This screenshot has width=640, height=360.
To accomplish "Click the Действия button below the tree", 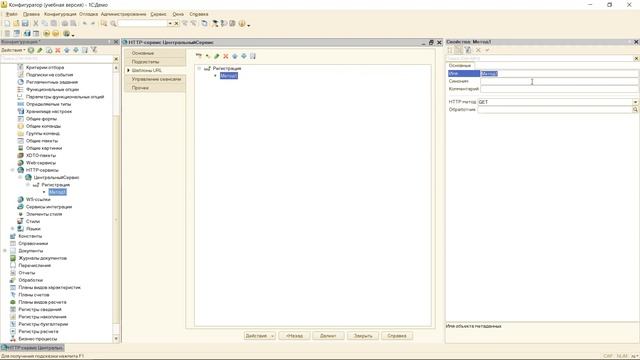I will (x=260, y=336).
